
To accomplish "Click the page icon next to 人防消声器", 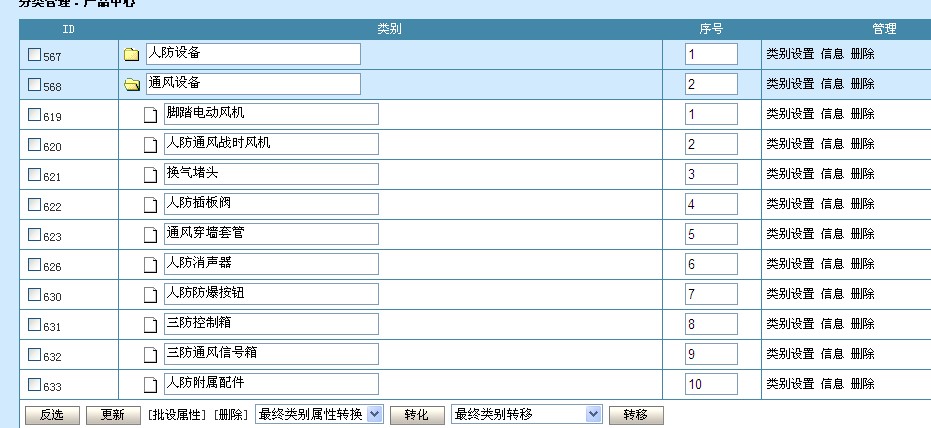I will pyautogui.click(x=151, y=265).
